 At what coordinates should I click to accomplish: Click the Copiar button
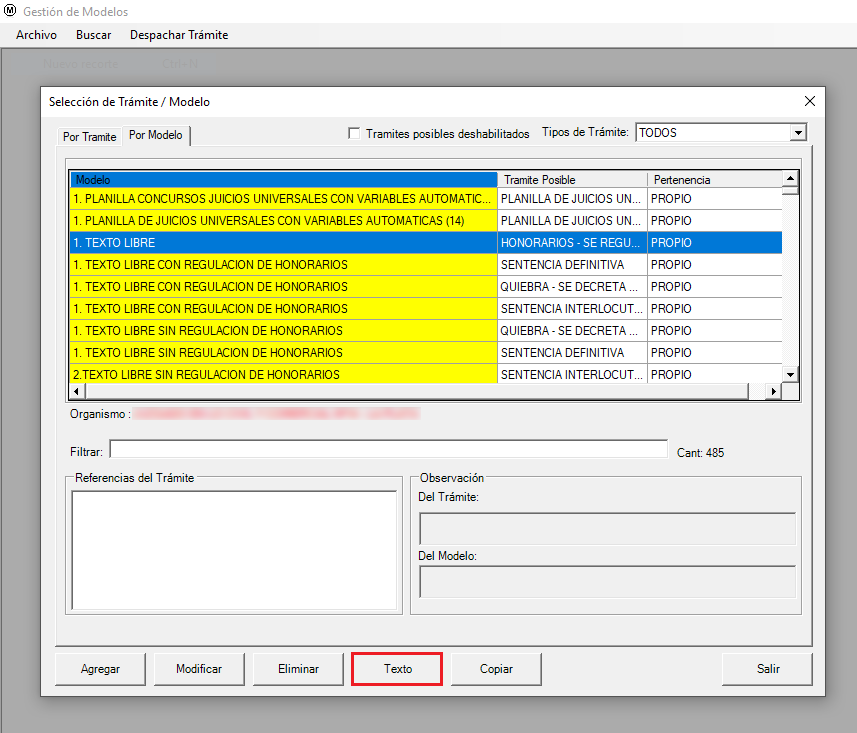(496, 669)
